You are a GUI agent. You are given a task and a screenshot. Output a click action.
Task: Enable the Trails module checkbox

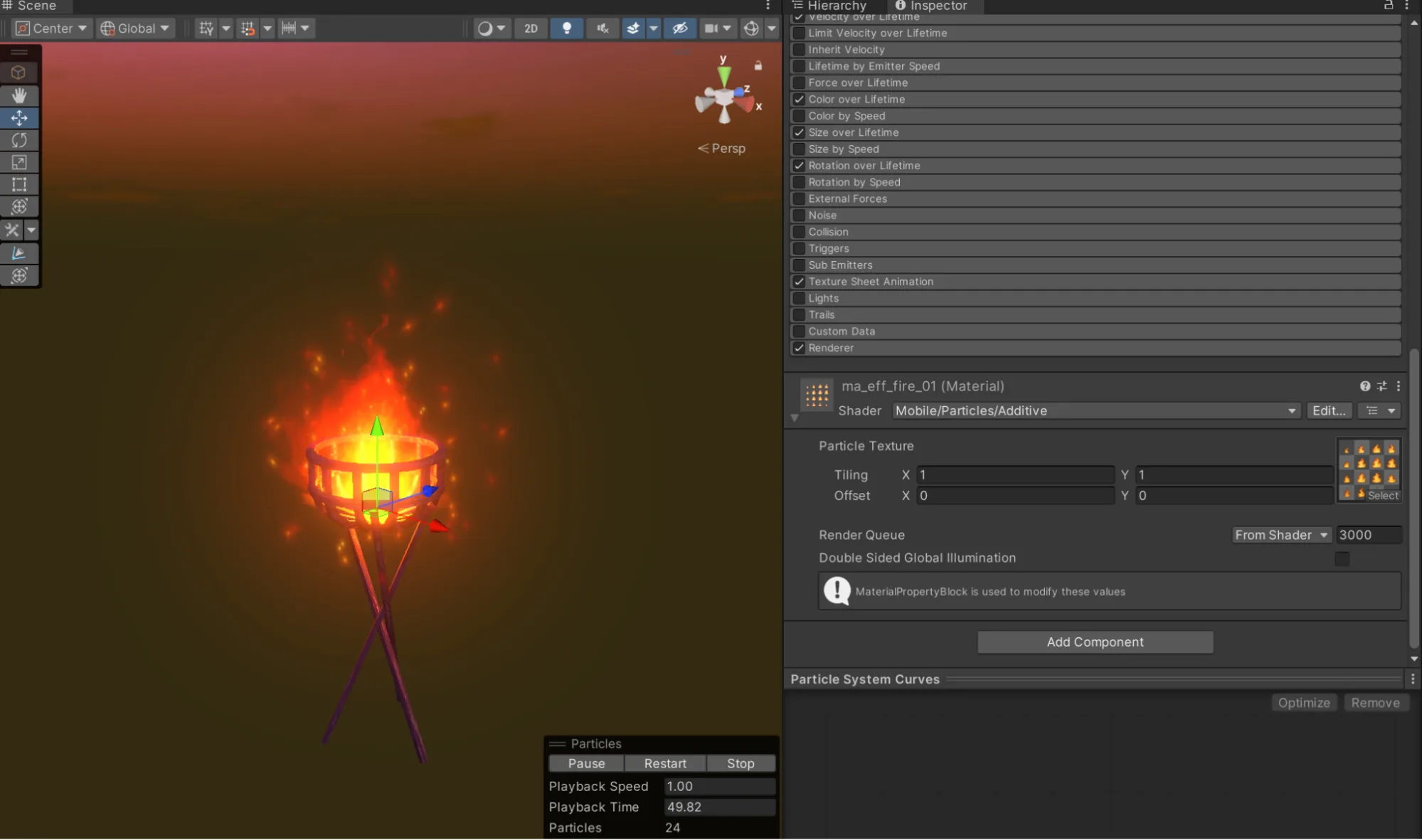click(x=799, y=315)
